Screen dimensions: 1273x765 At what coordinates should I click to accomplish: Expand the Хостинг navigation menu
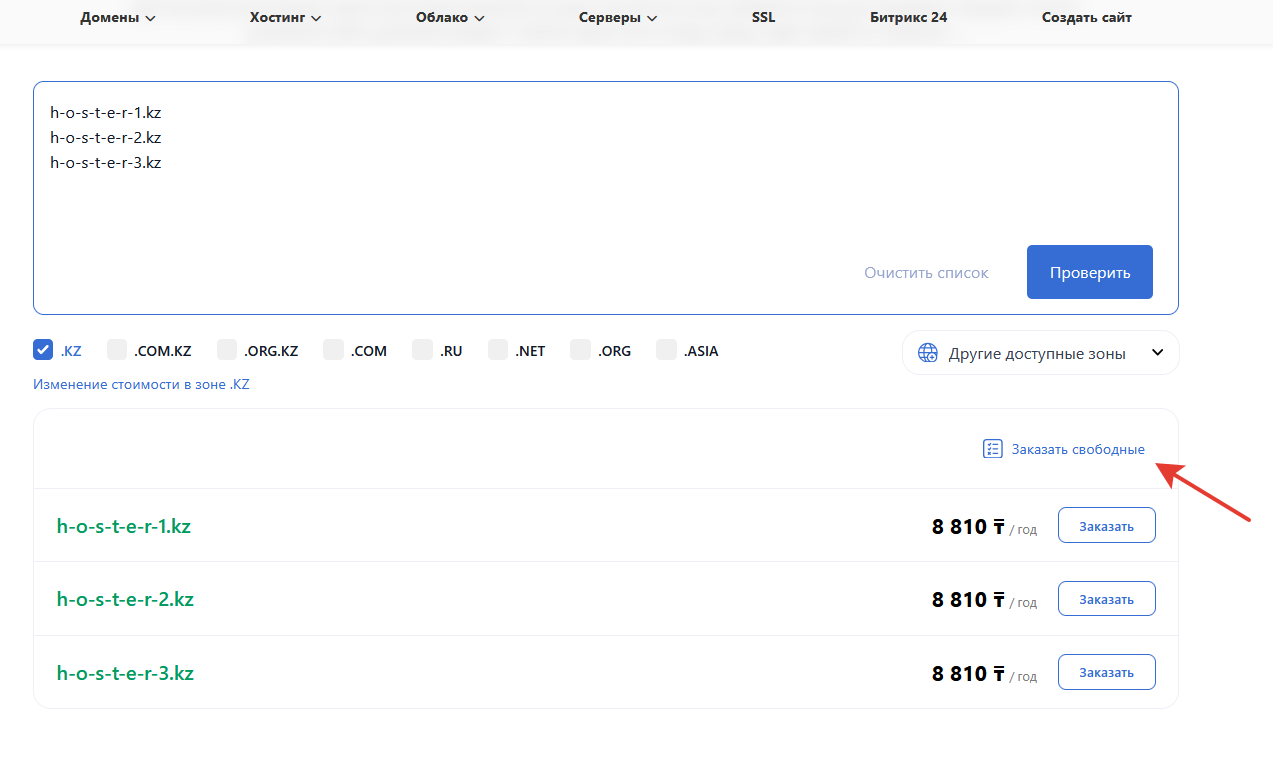click(285, 18)
